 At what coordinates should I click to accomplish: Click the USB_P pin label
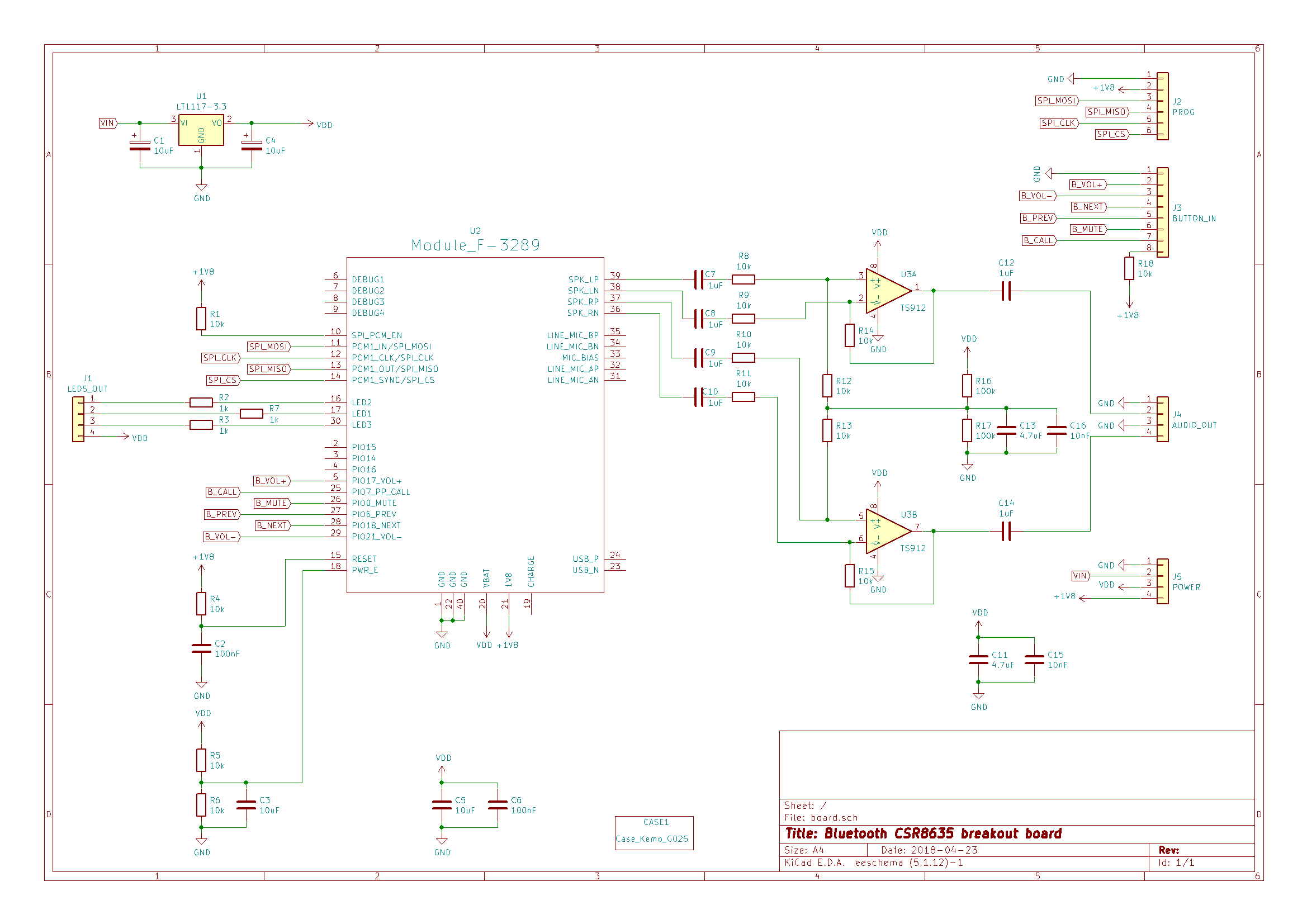click(x=586, y=559)
